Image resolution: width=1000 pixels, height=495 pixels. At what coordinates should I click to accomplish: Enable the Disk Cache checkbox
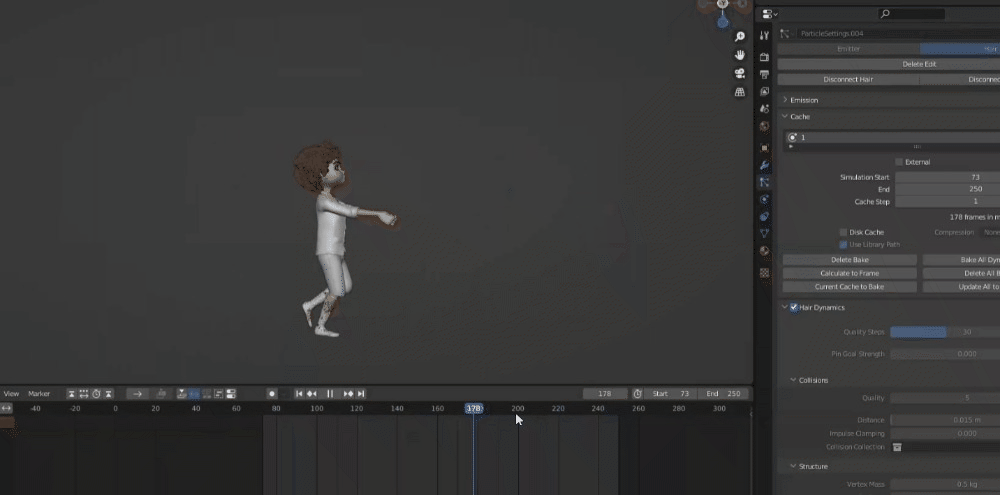(x=843, y=232)
